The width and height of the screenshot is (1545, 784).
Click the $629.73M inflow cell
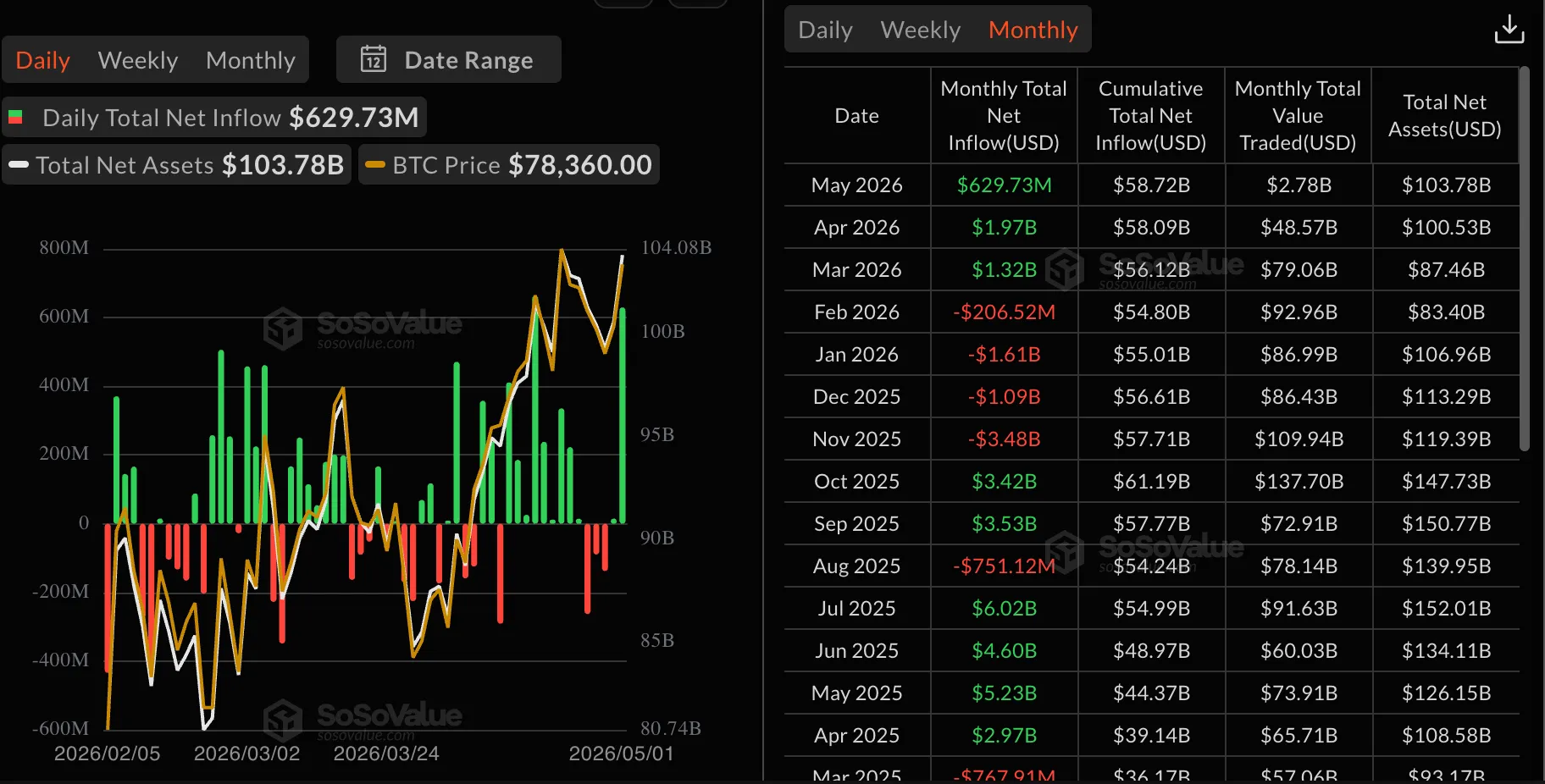pos(1004,185)
